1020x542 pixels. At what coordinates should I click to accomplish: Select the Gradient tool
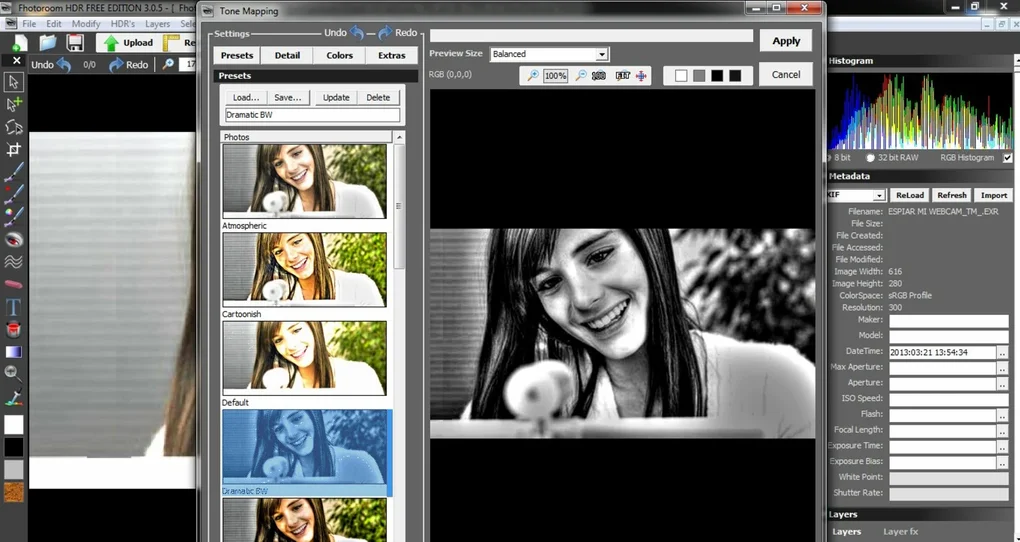coord(14,352)
